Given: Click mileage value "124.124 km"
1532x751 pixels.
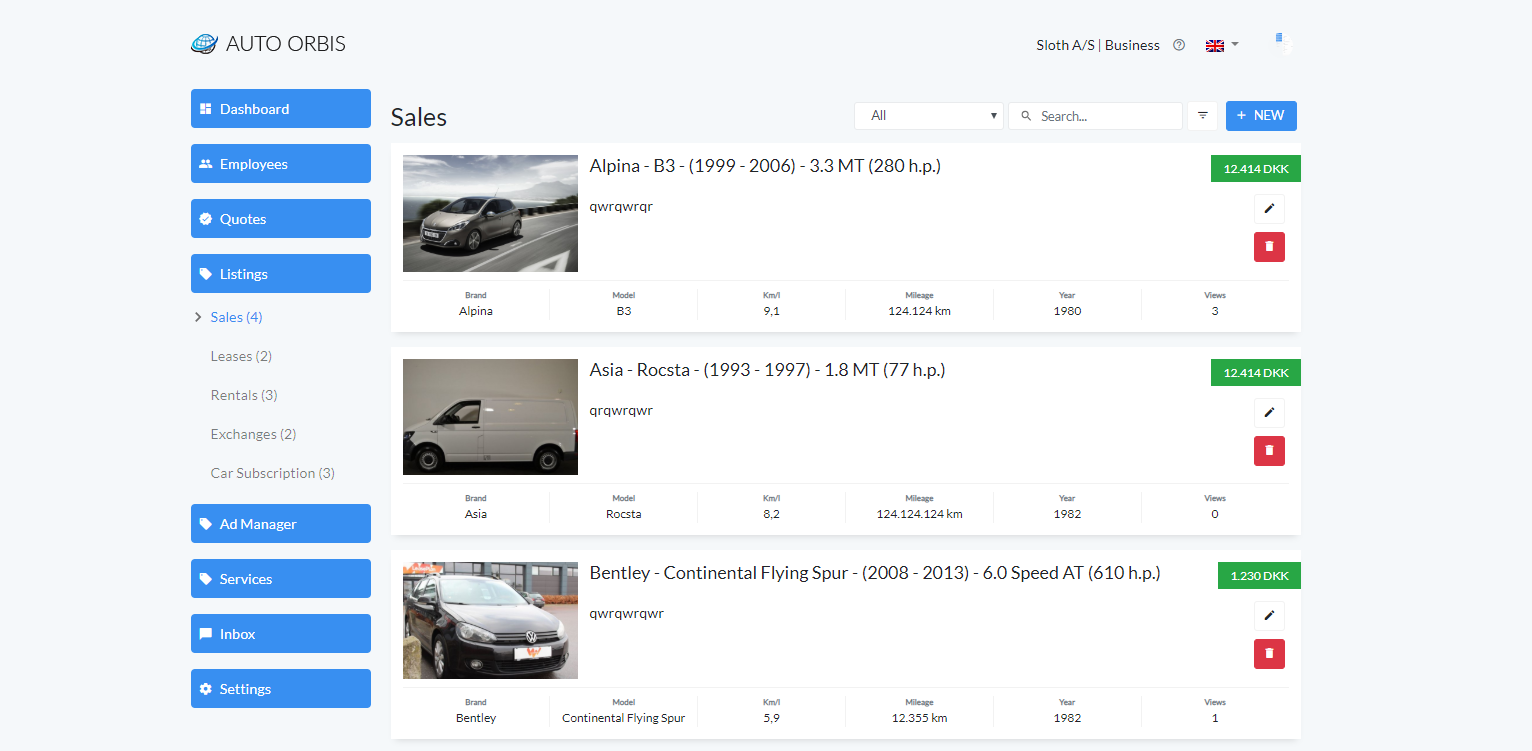Looking at the screenshot, I should pos(919,311).
